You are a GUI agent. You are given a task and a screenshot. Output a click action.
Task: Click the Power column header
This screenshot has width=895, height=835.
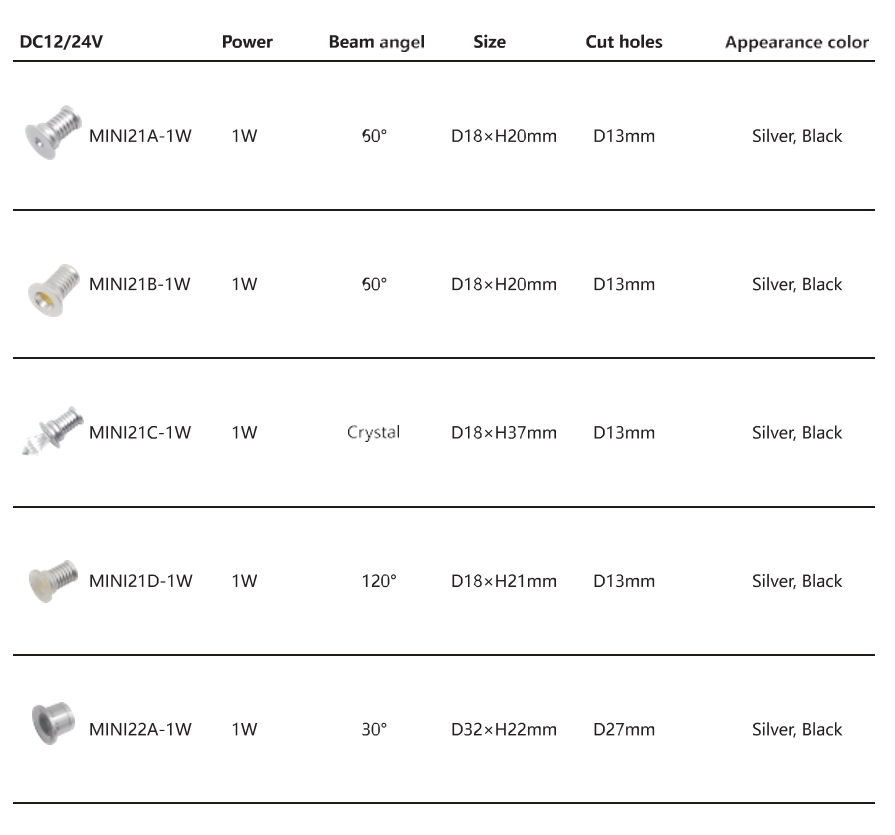point(247,42)
